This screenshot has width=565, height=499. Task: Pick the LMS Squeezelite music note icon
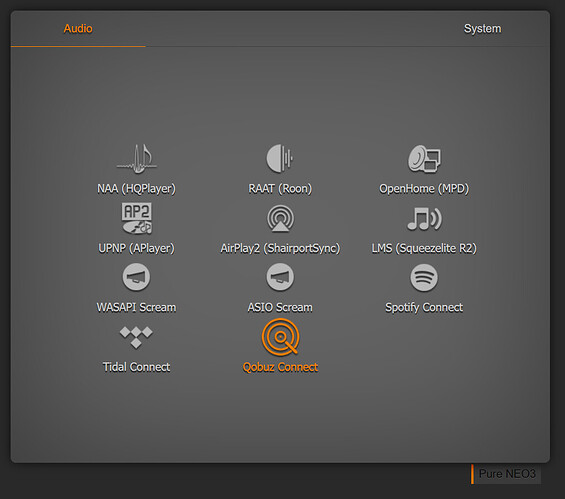(x=424, y=219)
